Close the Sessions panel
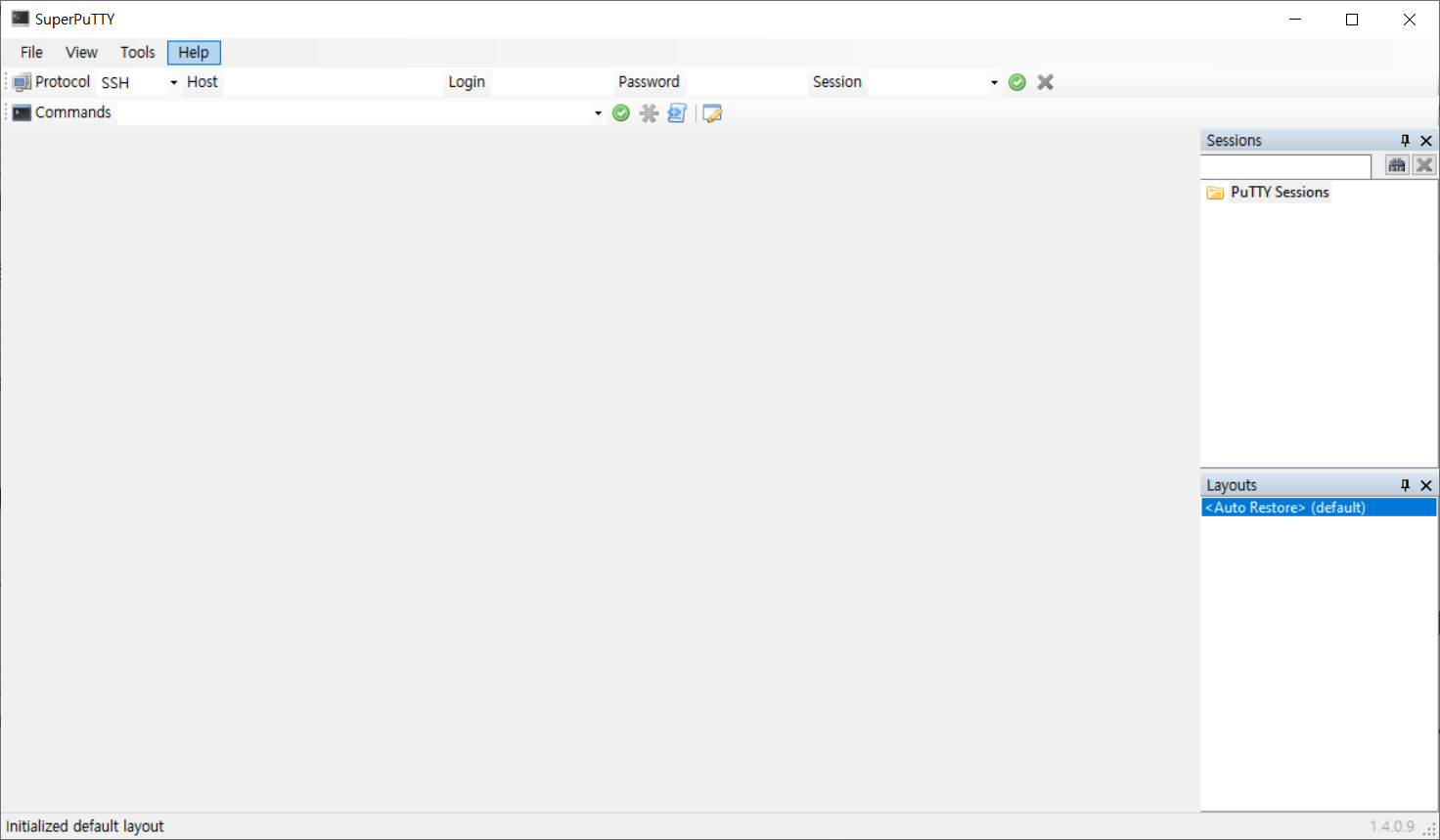 point(1426,141)
